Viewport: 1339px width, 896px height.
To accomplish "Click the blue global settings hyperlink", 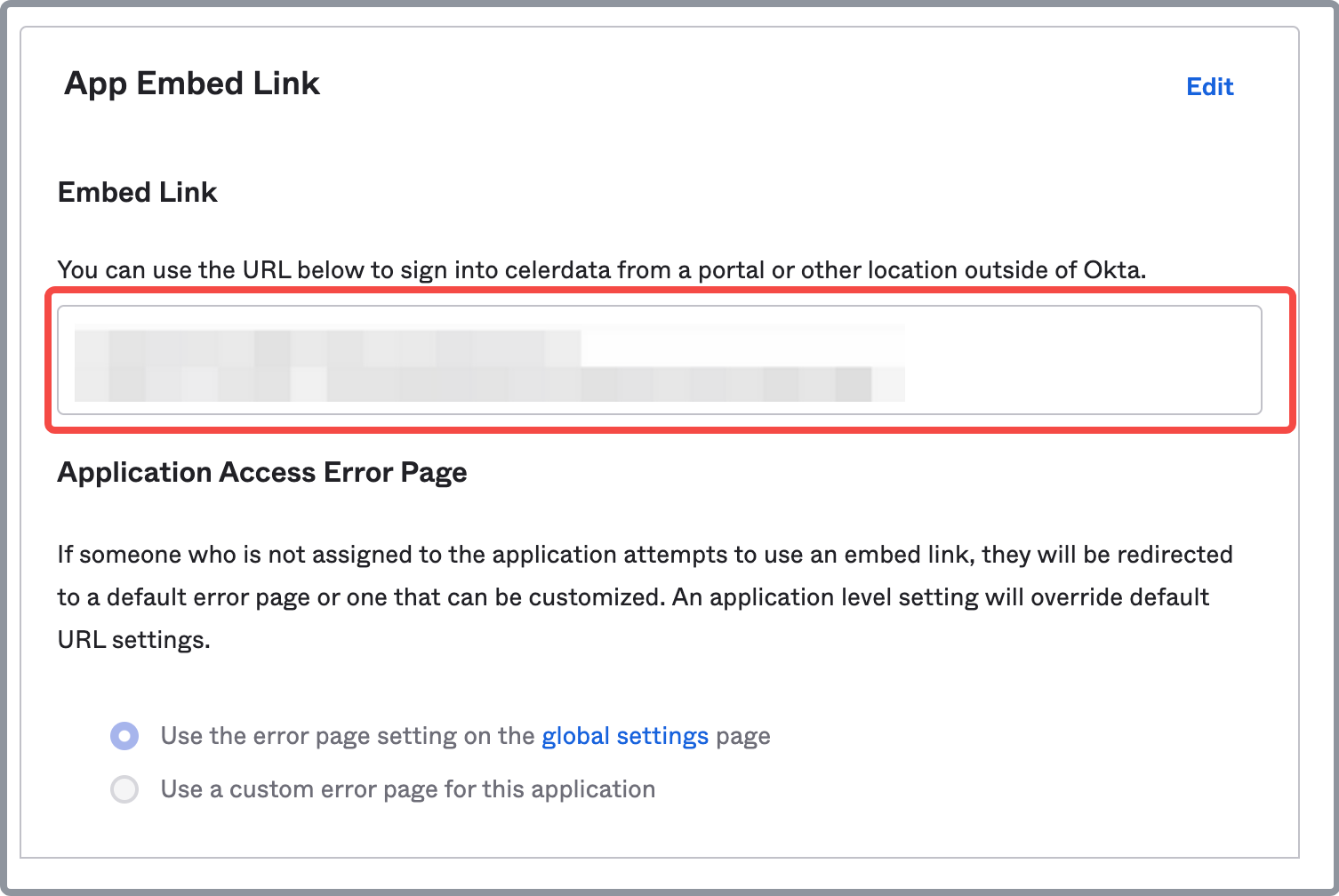I will click(625, 736).
